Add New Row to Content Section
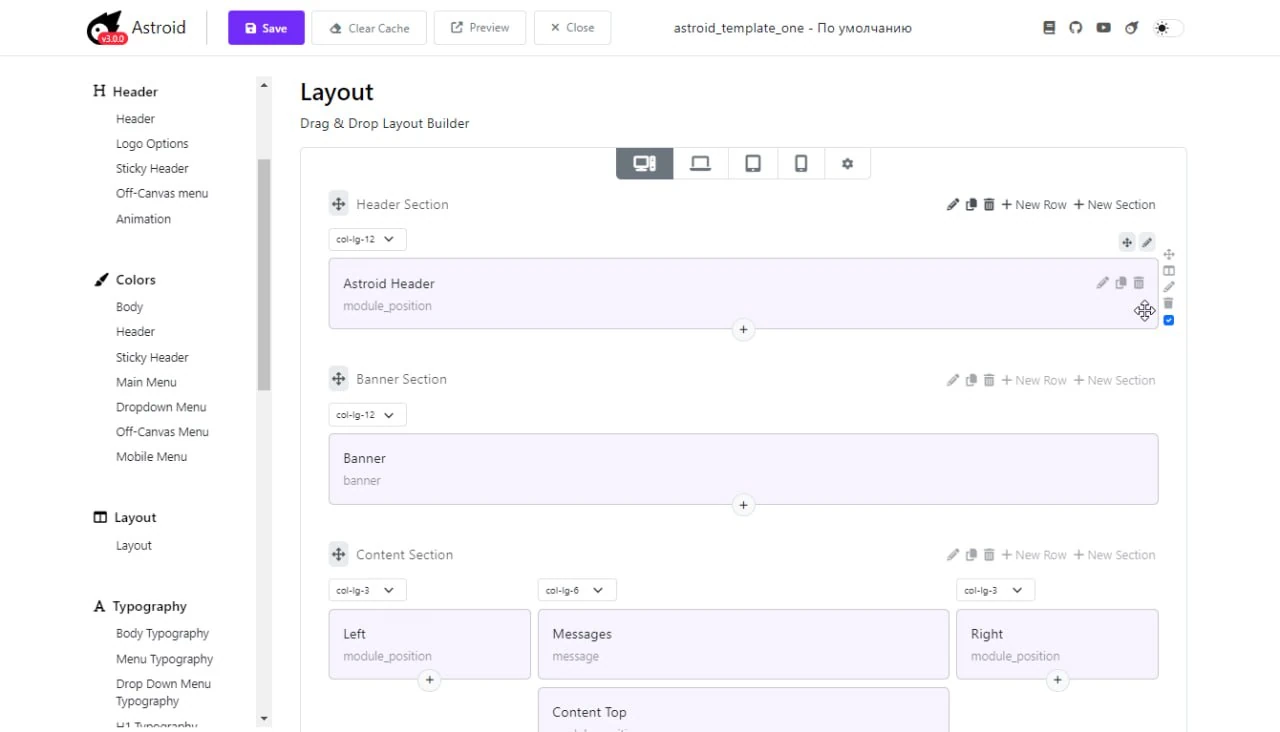This screenshot has width=1280, height=732. coord(1034,555)
